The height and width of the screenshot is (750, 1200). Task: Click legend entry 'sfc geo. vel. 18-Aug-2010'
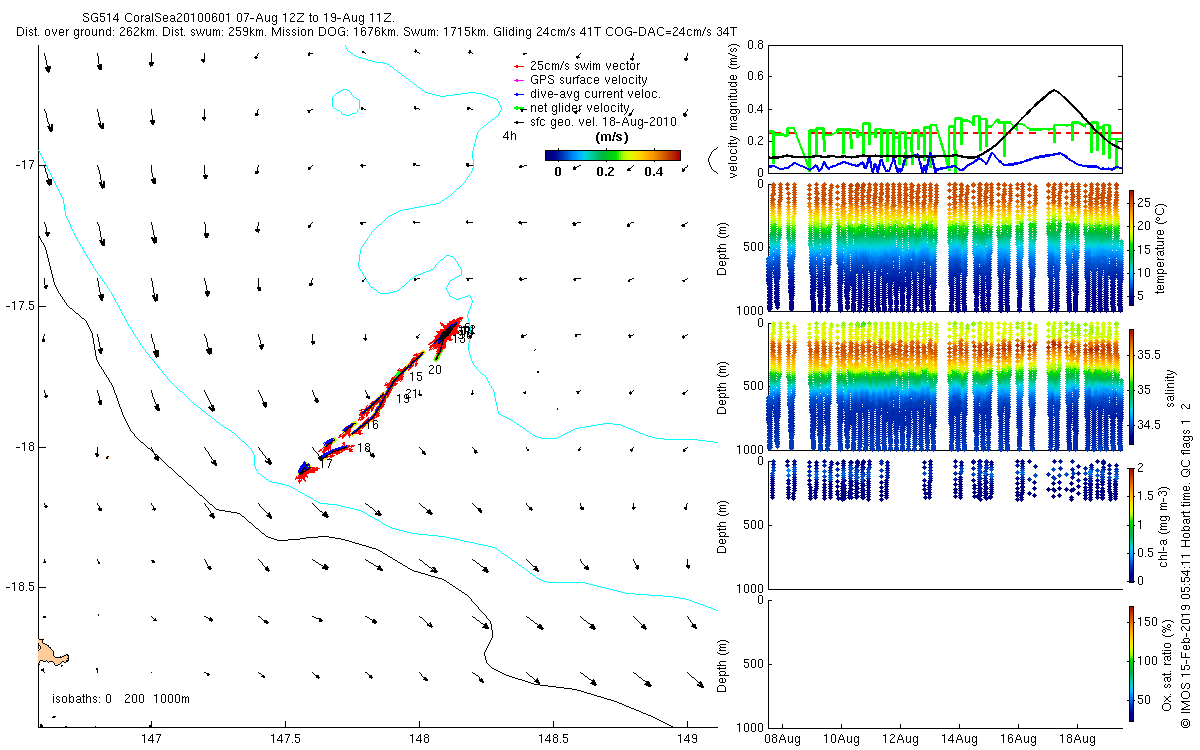tap(603, 121)
